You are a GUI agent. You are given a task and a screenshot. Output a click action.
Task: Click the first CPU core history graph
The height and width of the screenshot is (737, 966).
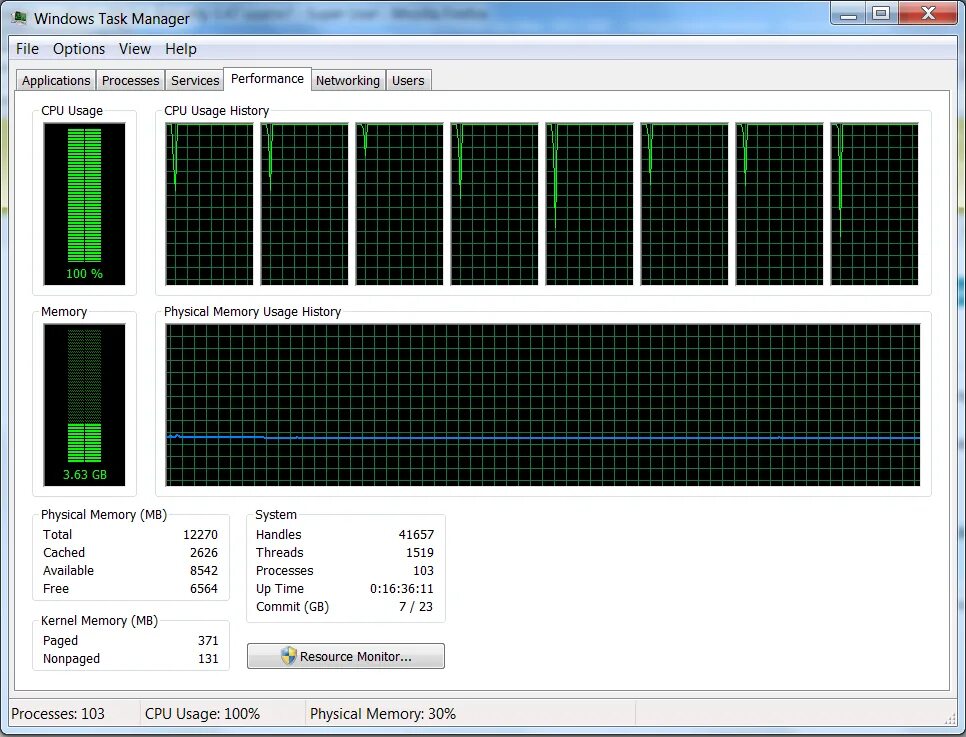click(209, 204)
